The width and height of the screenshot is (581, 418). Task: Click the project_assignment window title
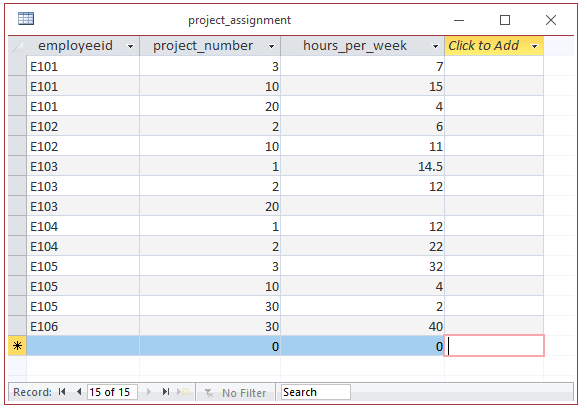click(239, 20)
